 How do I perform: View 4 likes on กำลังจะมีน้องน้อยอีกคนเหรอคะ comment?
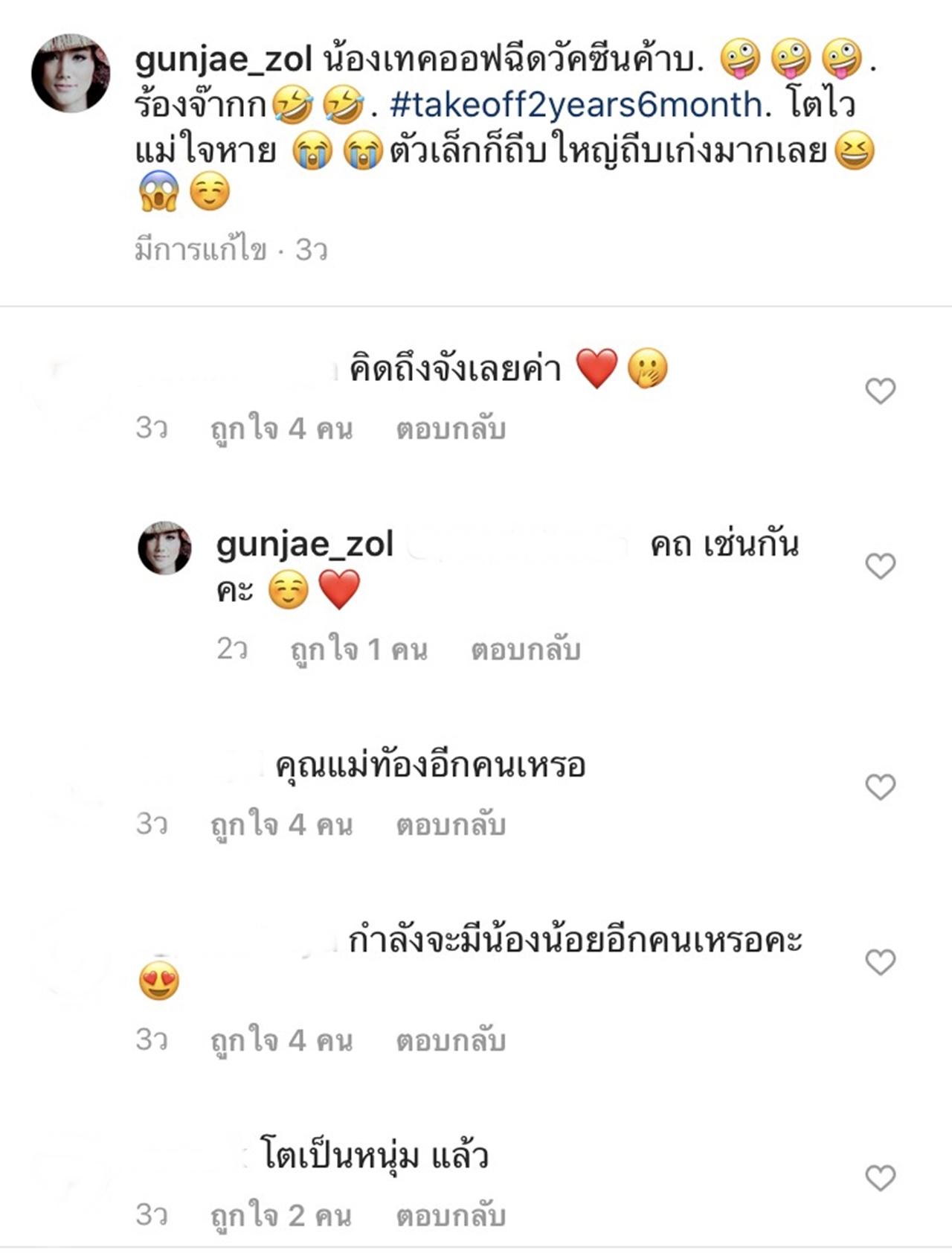click(x=281, y=1040)
